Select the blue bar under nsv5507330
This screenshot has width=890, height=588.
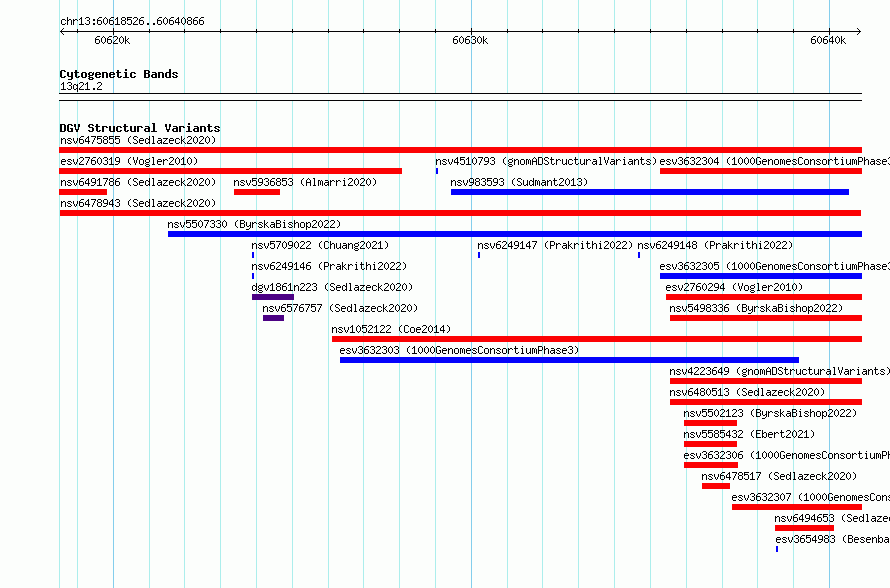pos(515,234)
